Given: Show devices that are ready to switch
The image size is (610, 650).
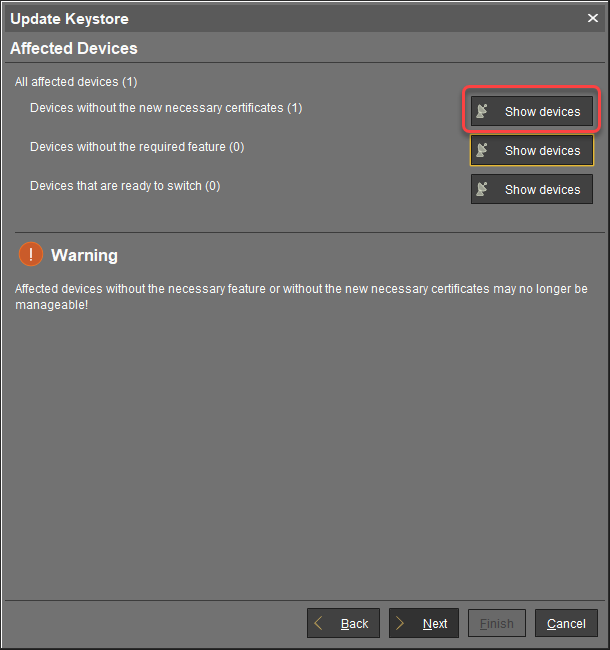Looking at the screenshot, I should coord(532,190).
